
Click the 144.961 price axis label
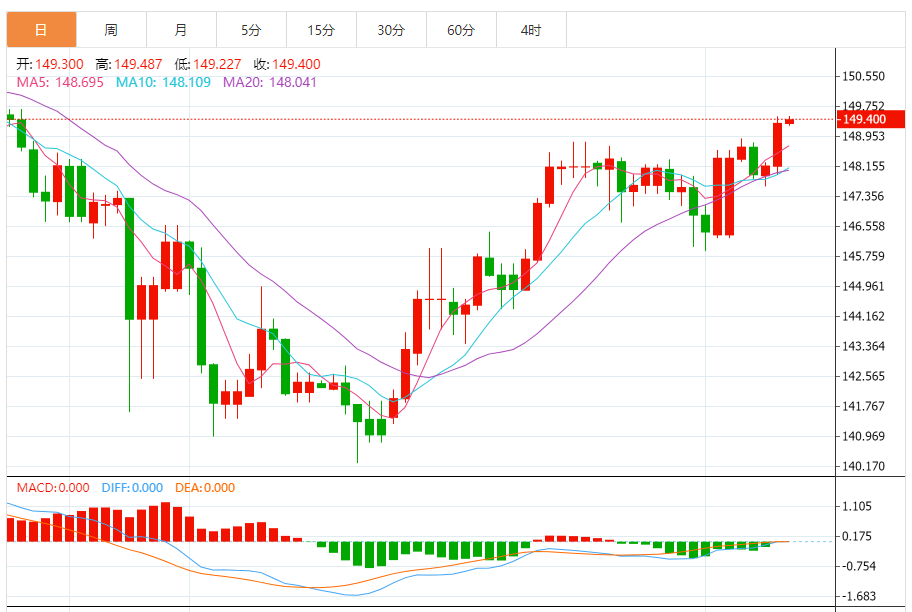[x=863, y=286]
